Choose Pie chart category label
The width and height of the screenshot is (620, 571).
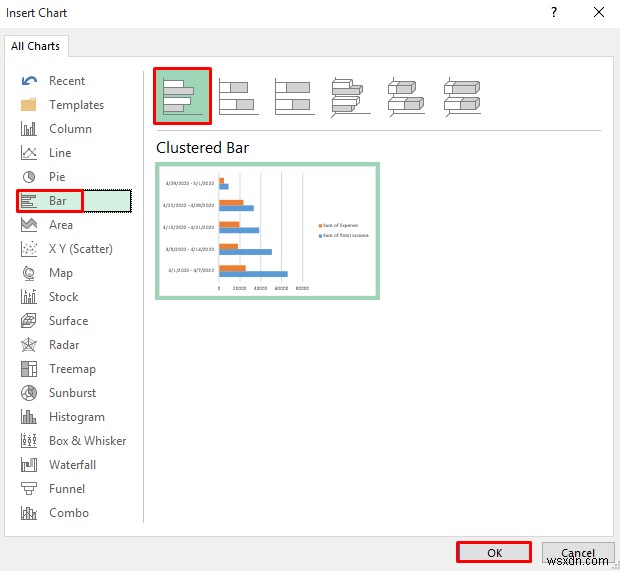(57, 177)
